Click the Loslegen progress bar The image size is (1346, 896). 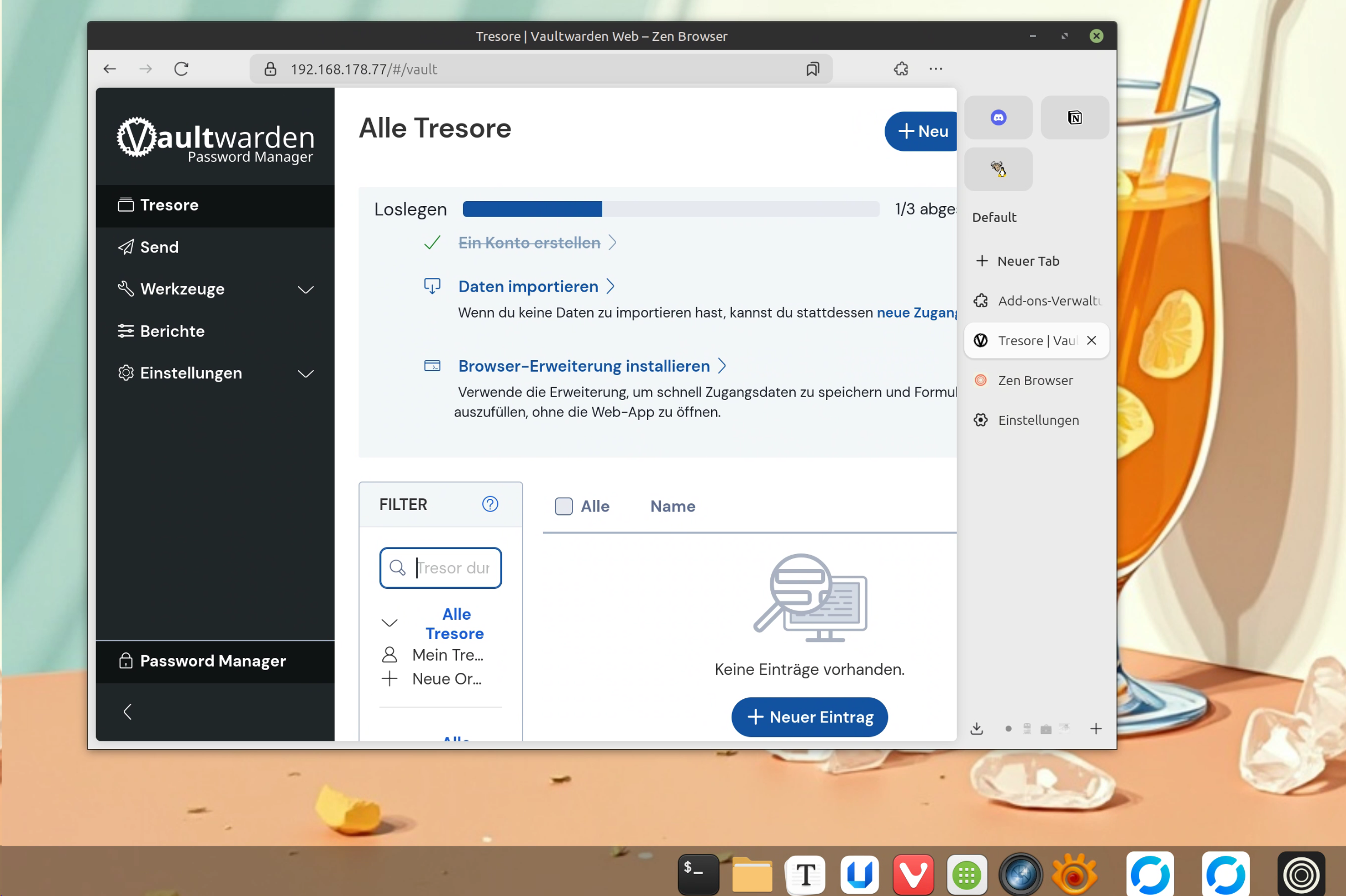point(670,209)
